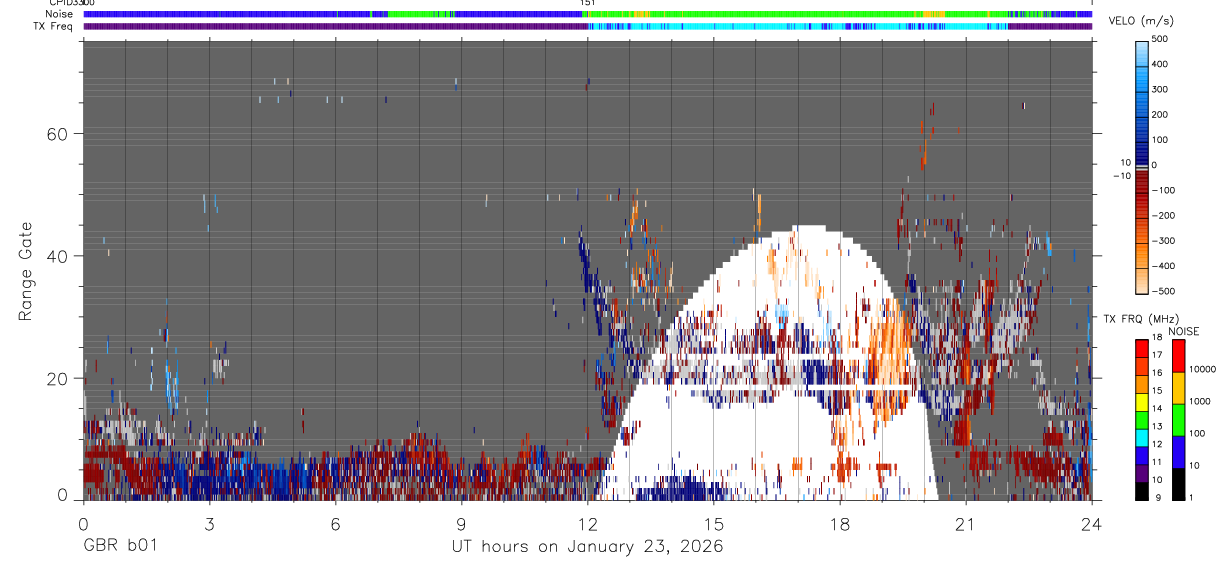Click the green swatch of NOISE legend
The height and width of the screenshot is (567, 1228).
1177,419
